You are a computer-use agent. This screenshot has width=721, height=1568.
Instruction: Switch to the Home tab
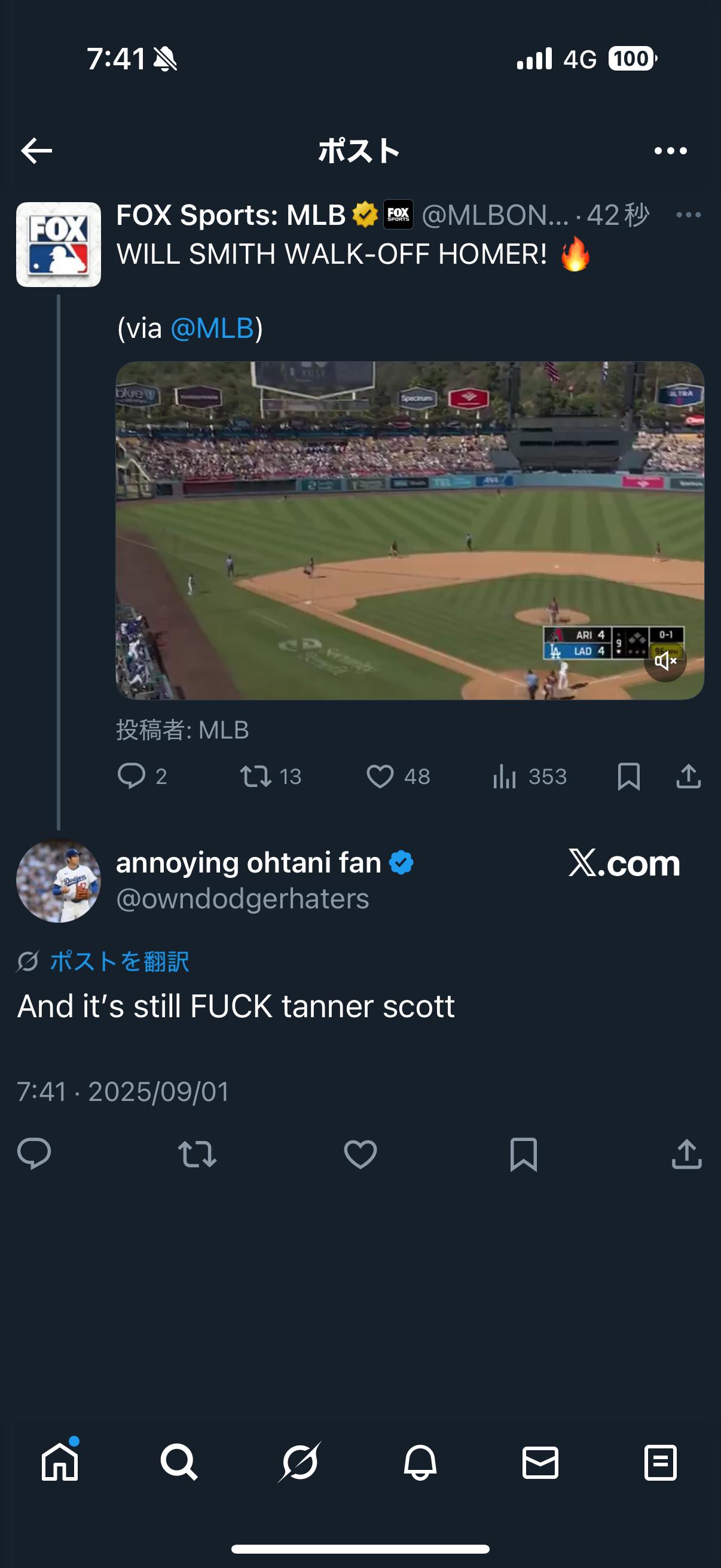pyautogui.click(x=60, y=1462)
